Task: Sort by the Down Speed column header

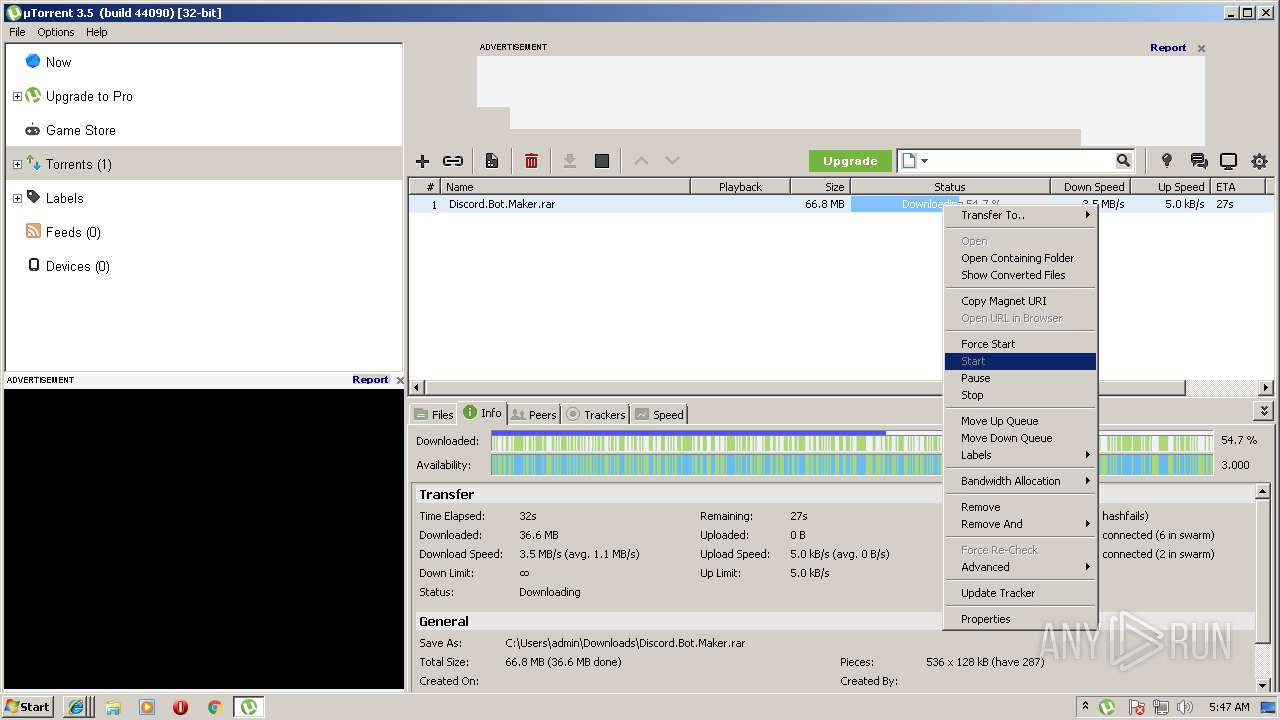Action: [x=1090, y=187]
